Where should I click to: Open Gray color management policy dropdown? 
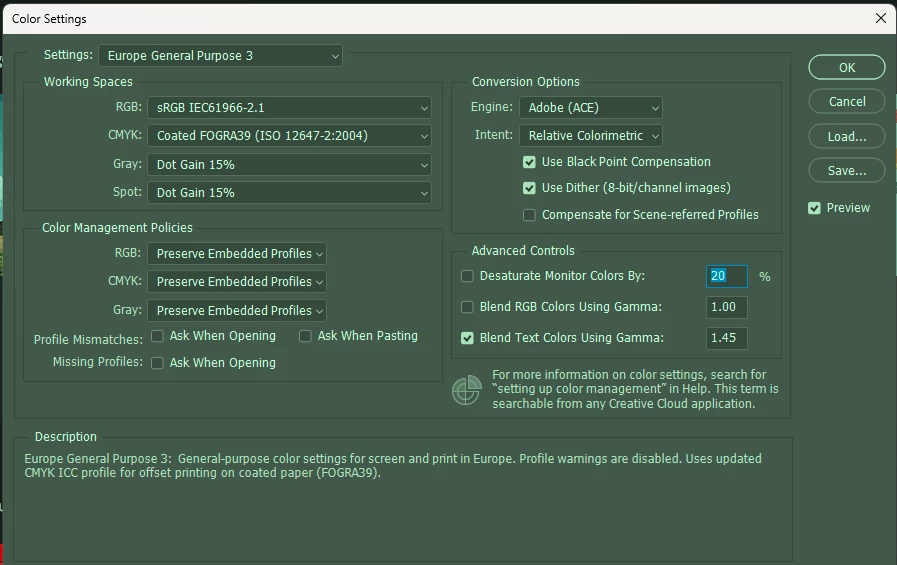pos(237,311)
